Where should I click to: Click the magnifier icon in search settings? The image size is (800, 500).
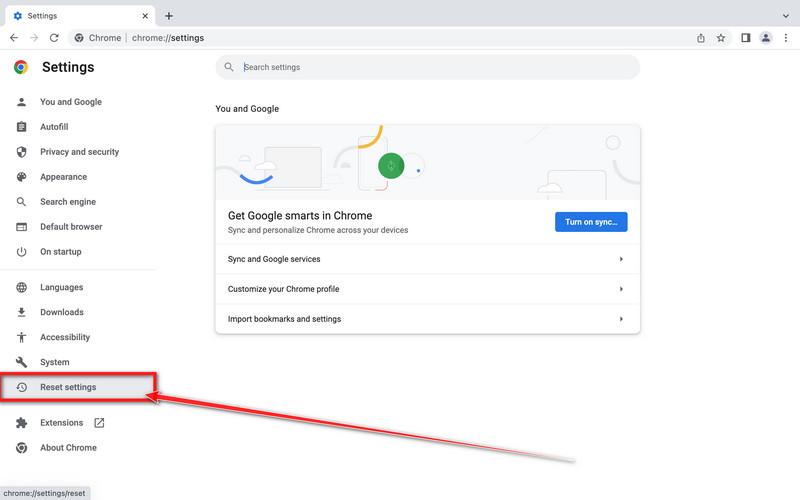point(229,67)
